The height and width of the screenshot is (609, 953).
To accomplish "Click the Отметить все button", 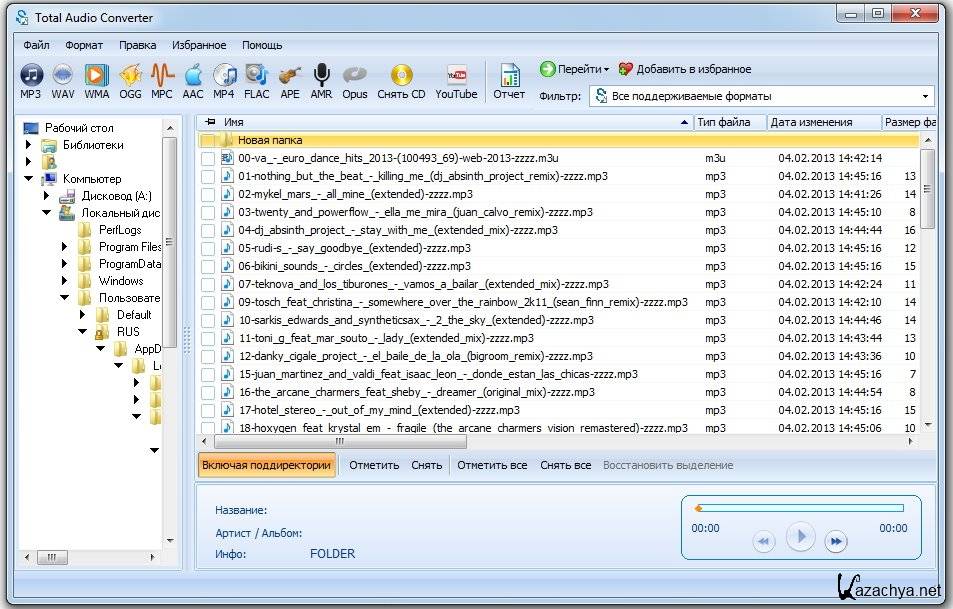I will pyautogui.click(x=491, y=465).
